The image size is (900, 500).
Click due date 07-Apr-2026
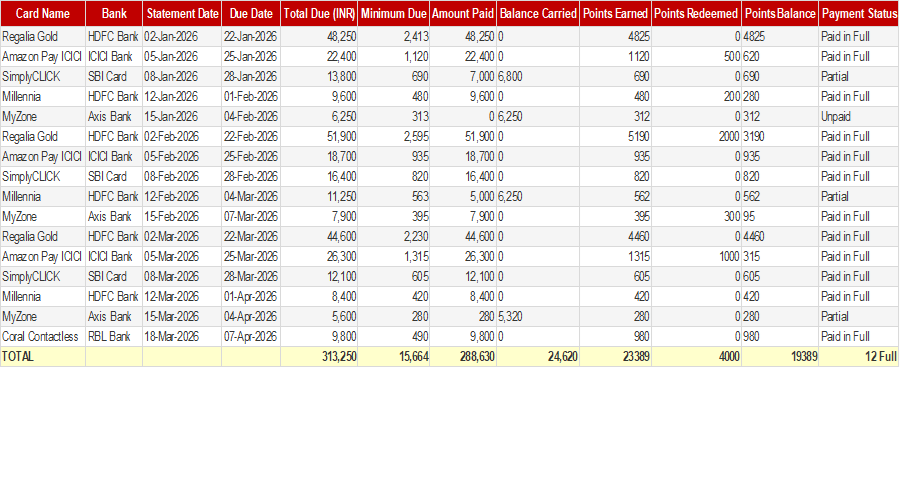coord(251,336)
